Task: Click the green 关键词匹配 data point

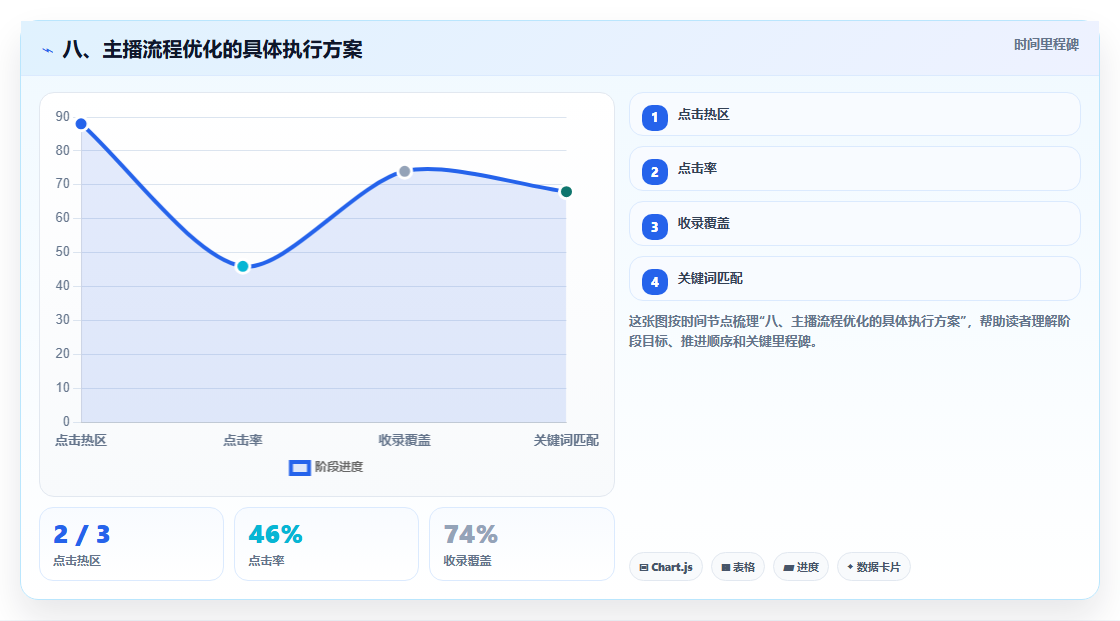Action: 566,192
